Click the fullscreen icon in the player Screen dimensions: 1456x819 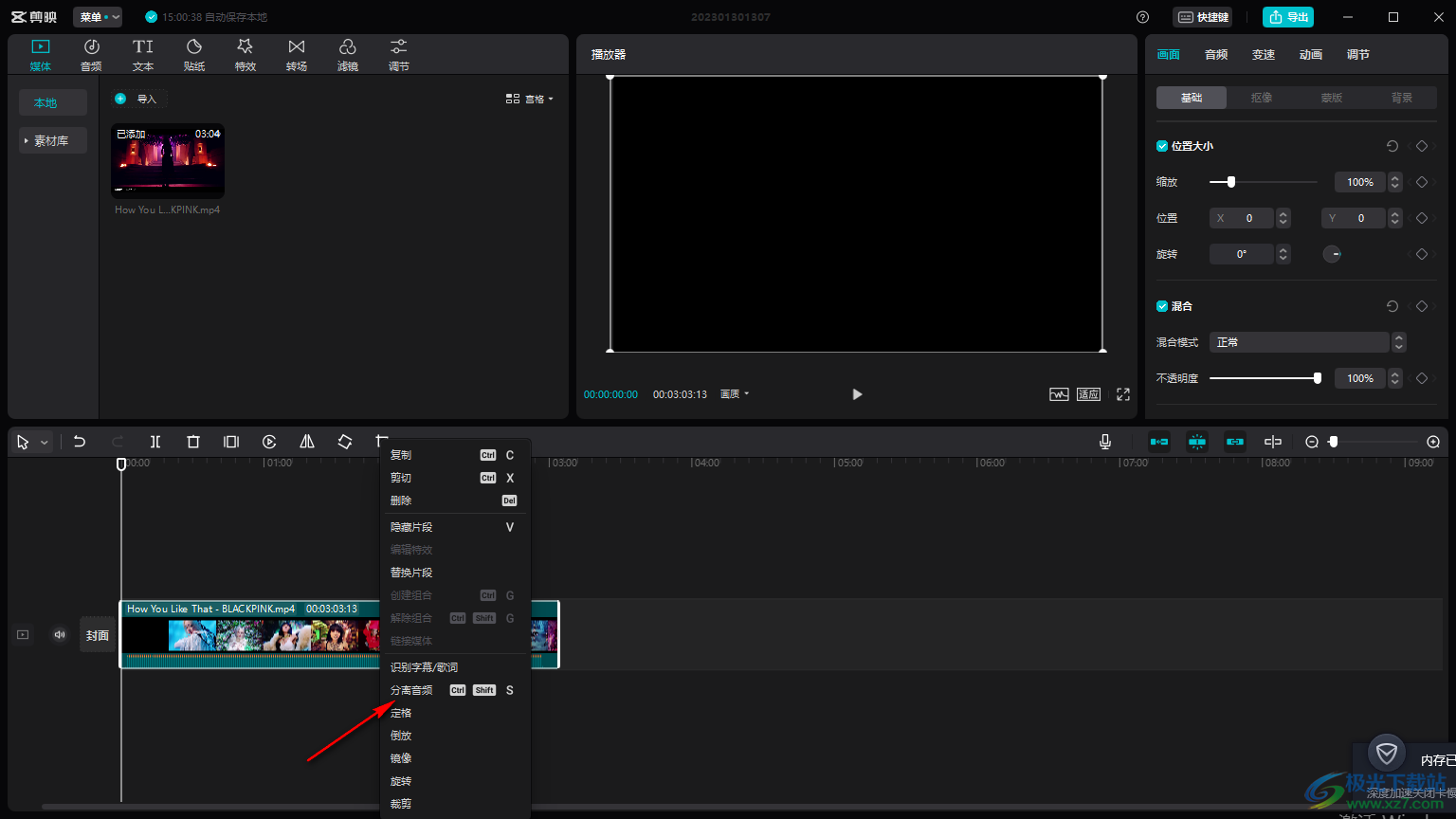click(x=1123, y=394)
